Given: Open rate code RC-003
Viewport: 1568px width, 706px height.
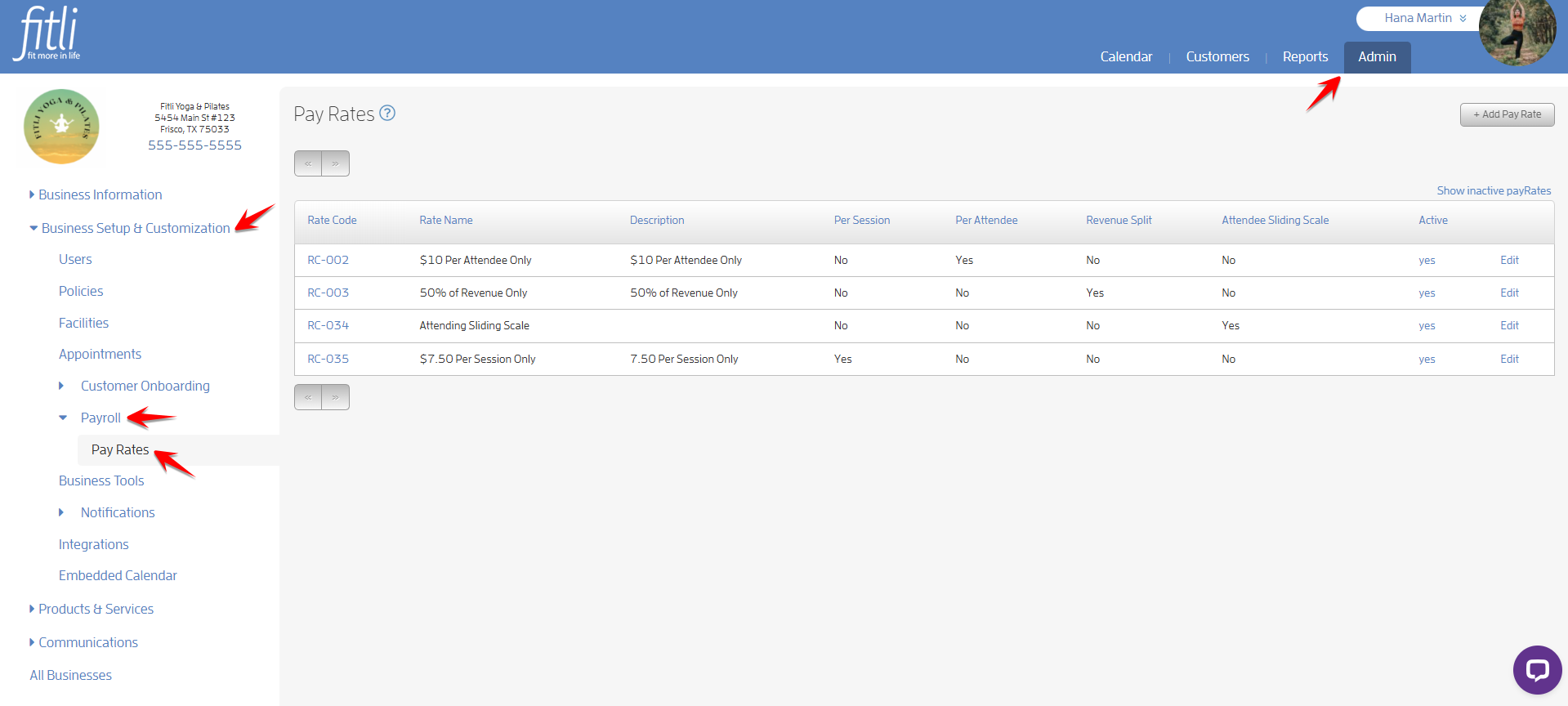Looking at the screenshot, I should [x=328, y=293].
